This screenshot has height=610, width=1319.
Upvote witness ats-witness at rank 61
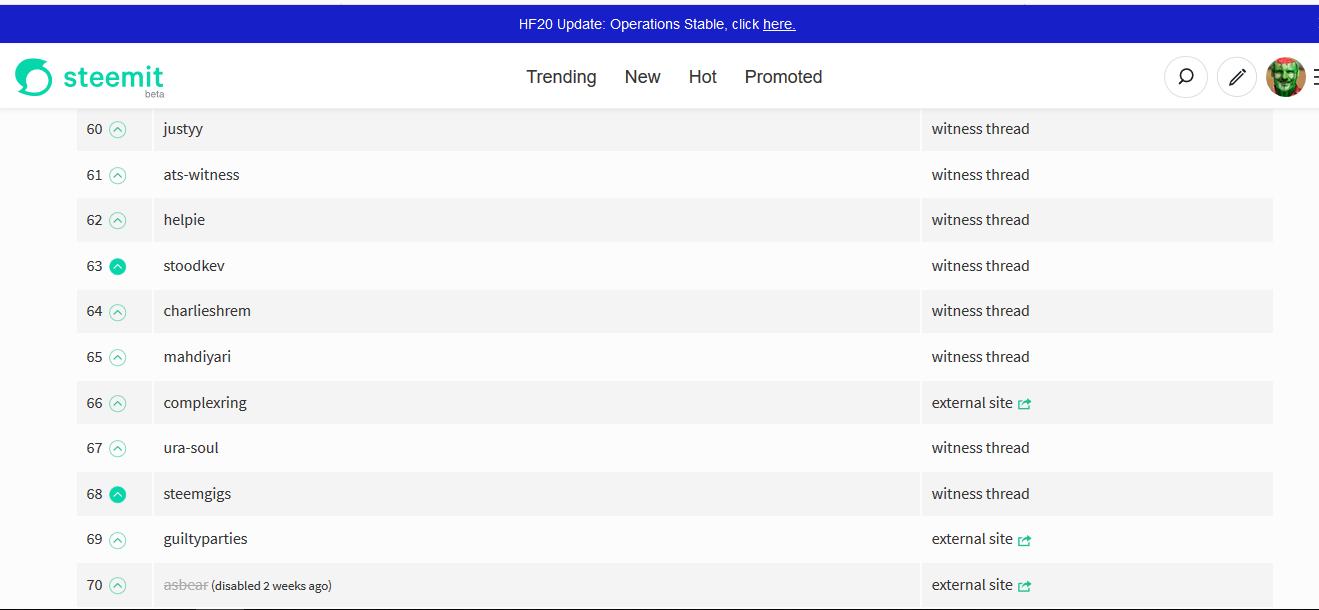coord(118,175)
